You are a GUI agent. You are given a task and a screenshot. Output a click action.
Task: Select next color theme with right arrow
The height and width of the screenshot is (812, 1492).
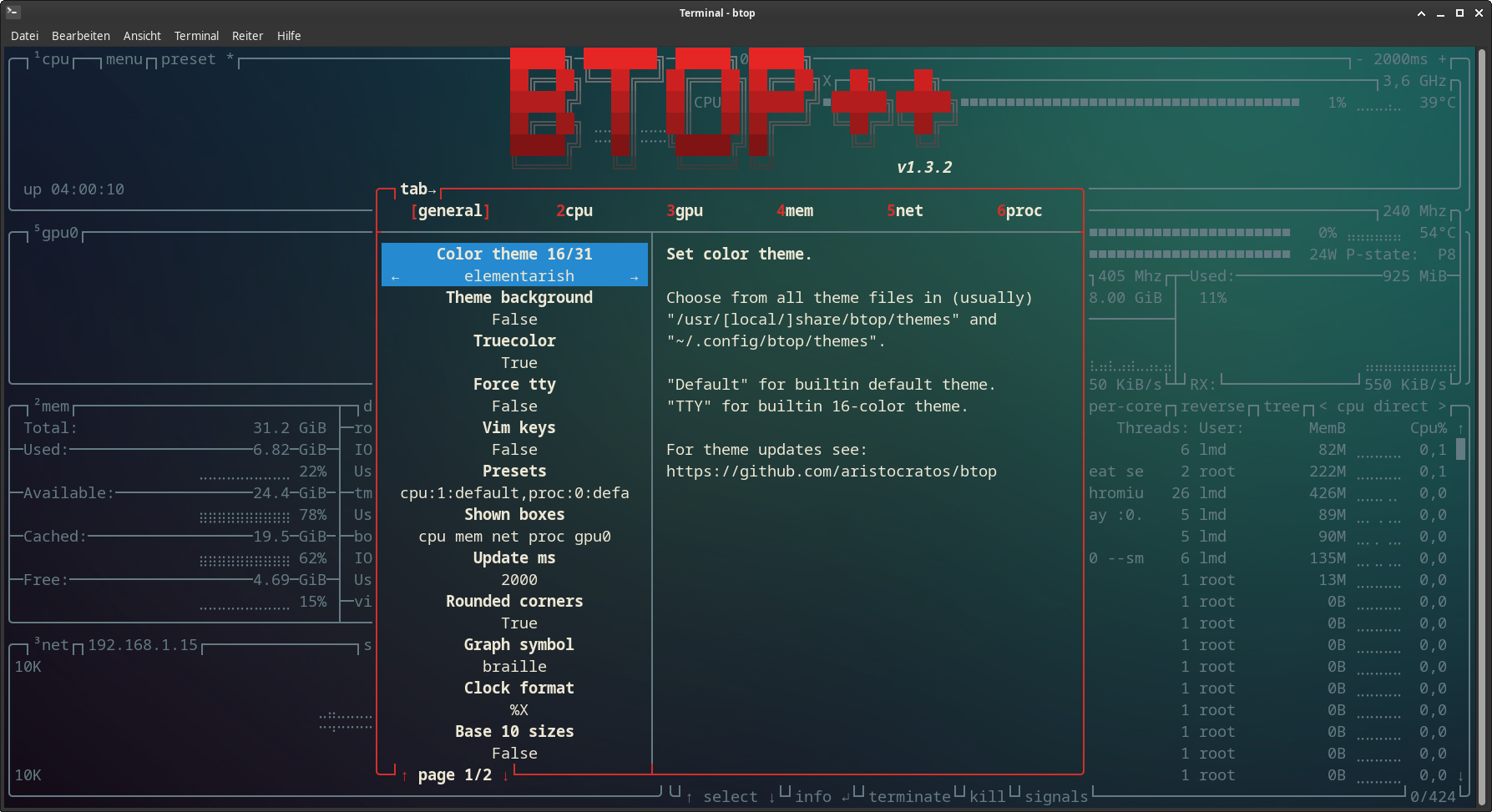pyautogui.click(x=635, y=276)
